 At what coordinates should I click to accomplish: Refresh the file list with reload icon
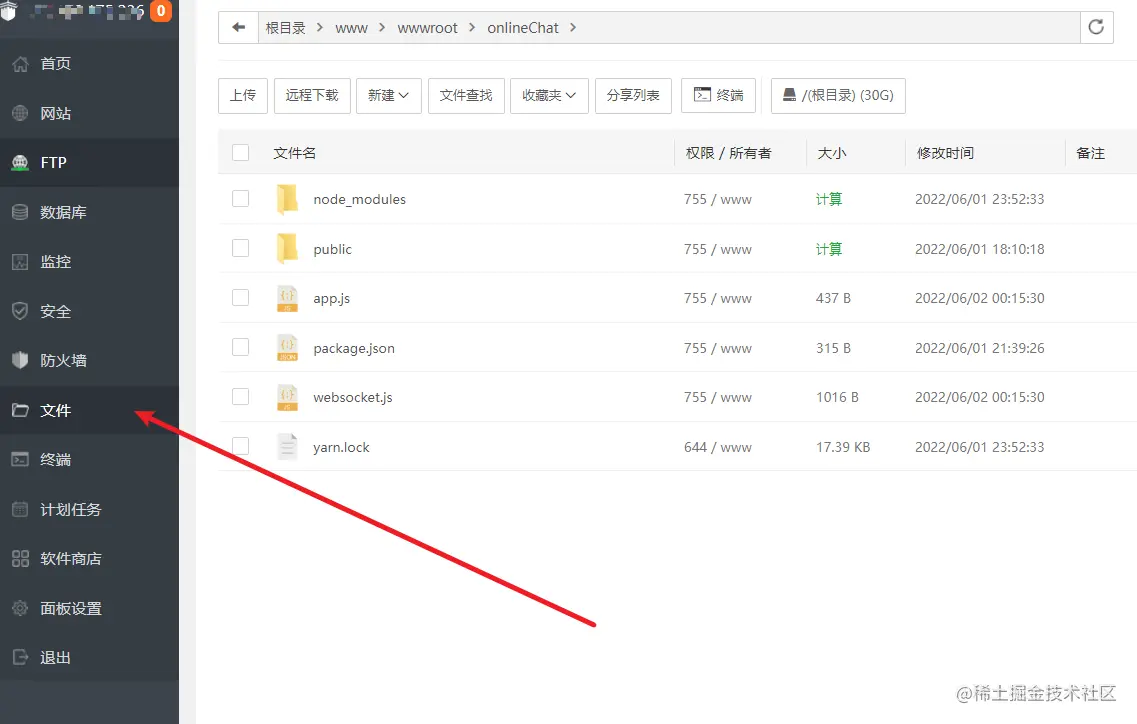(1096, 28)
